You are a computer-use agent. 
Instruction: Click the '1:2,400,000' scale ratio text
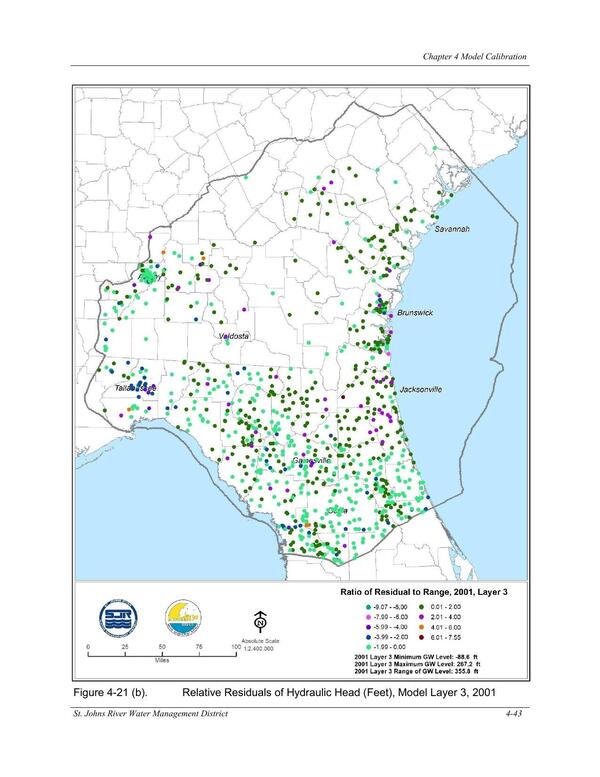coord(259,649)
